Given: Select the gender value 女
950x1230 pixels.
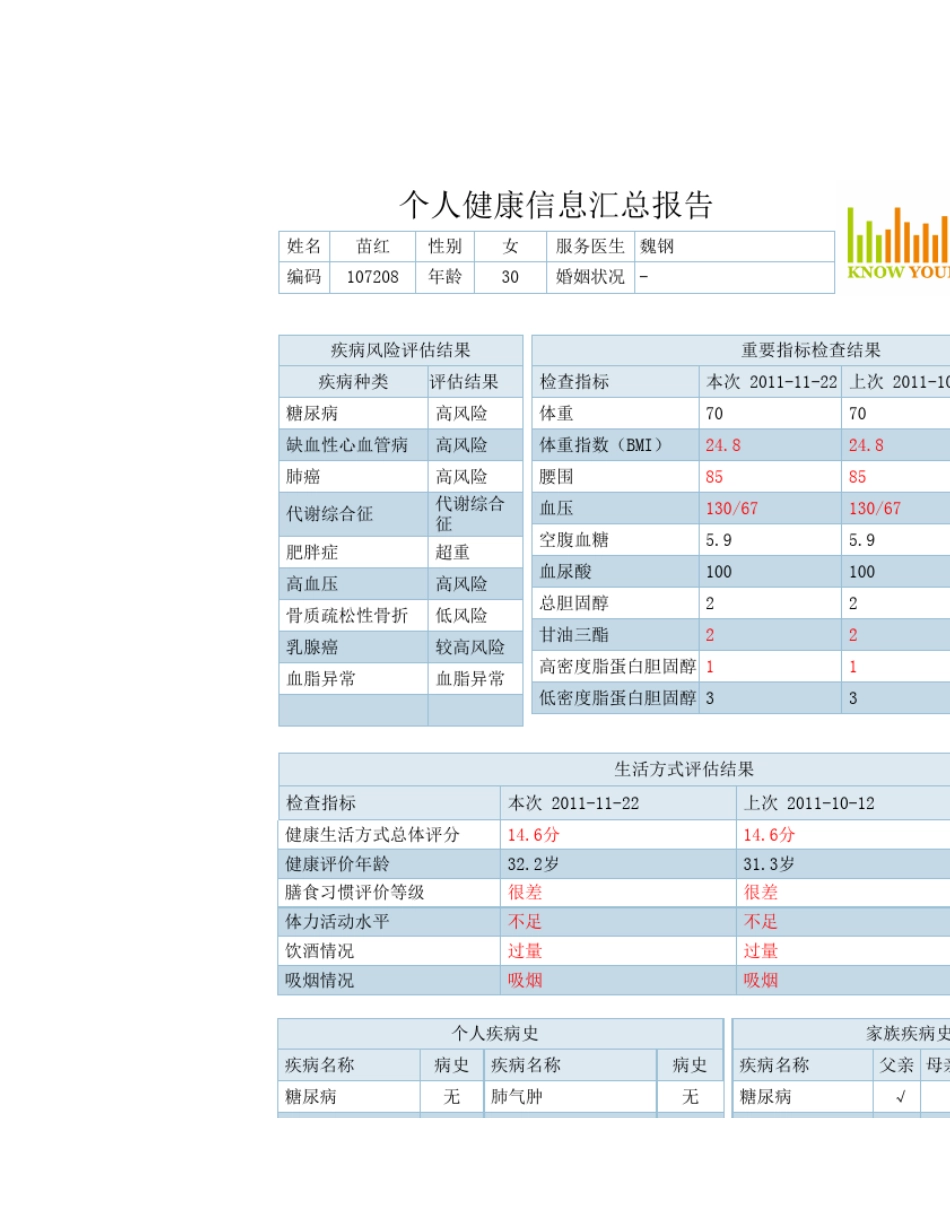Looking at the screenshot, I should (x=510, y=246).
